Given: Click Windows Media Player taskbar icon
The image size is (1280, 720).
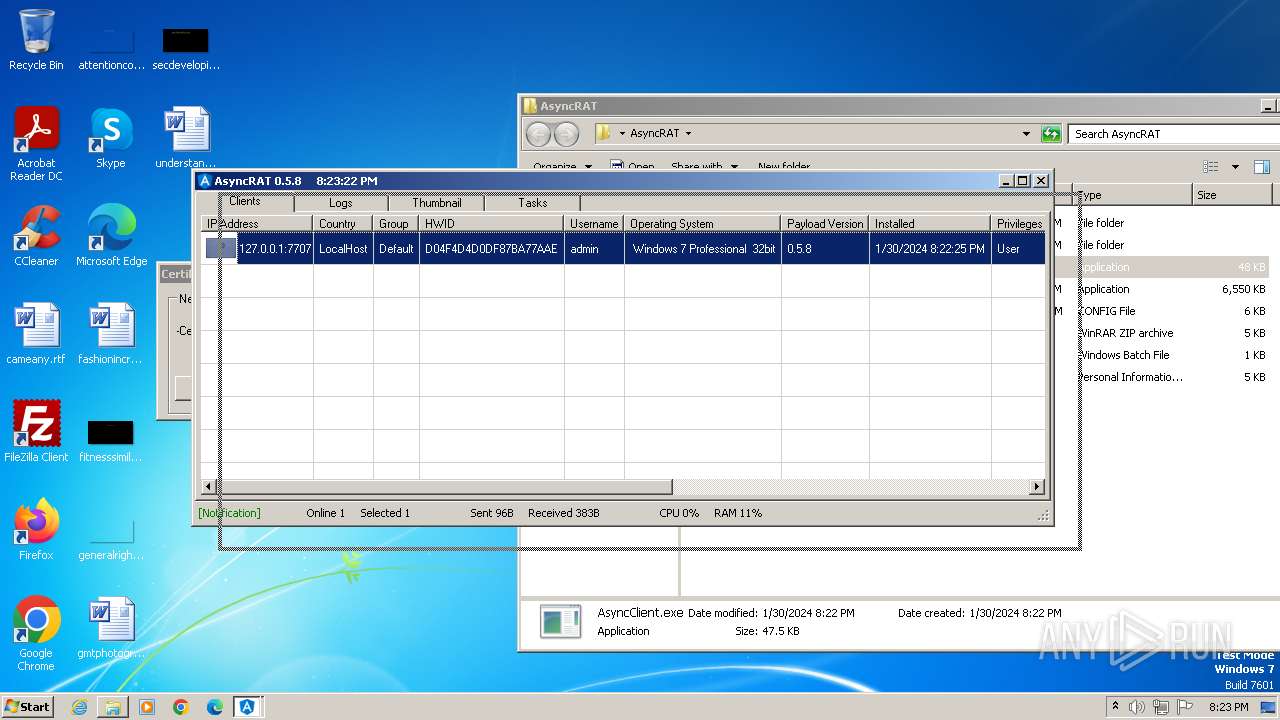Looking at the screenshot, I should click(x=147, y=707).
